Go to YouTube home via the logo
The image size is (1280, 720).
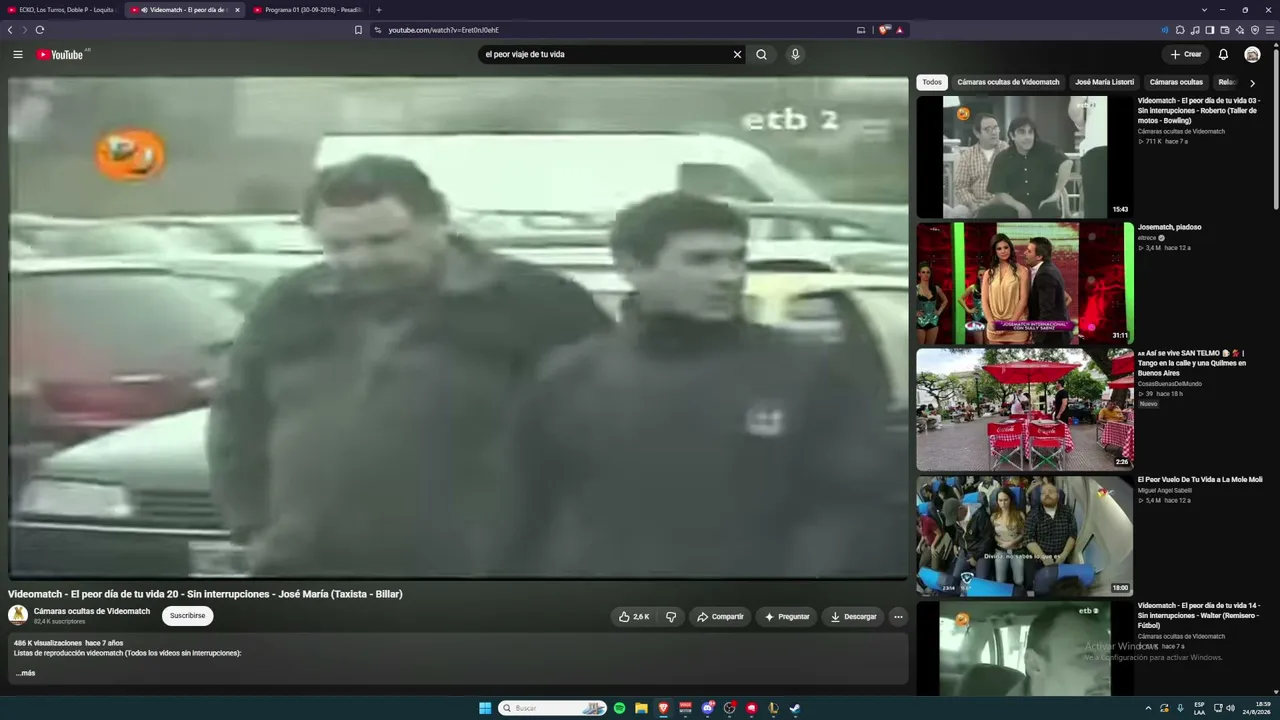(60, 55)
